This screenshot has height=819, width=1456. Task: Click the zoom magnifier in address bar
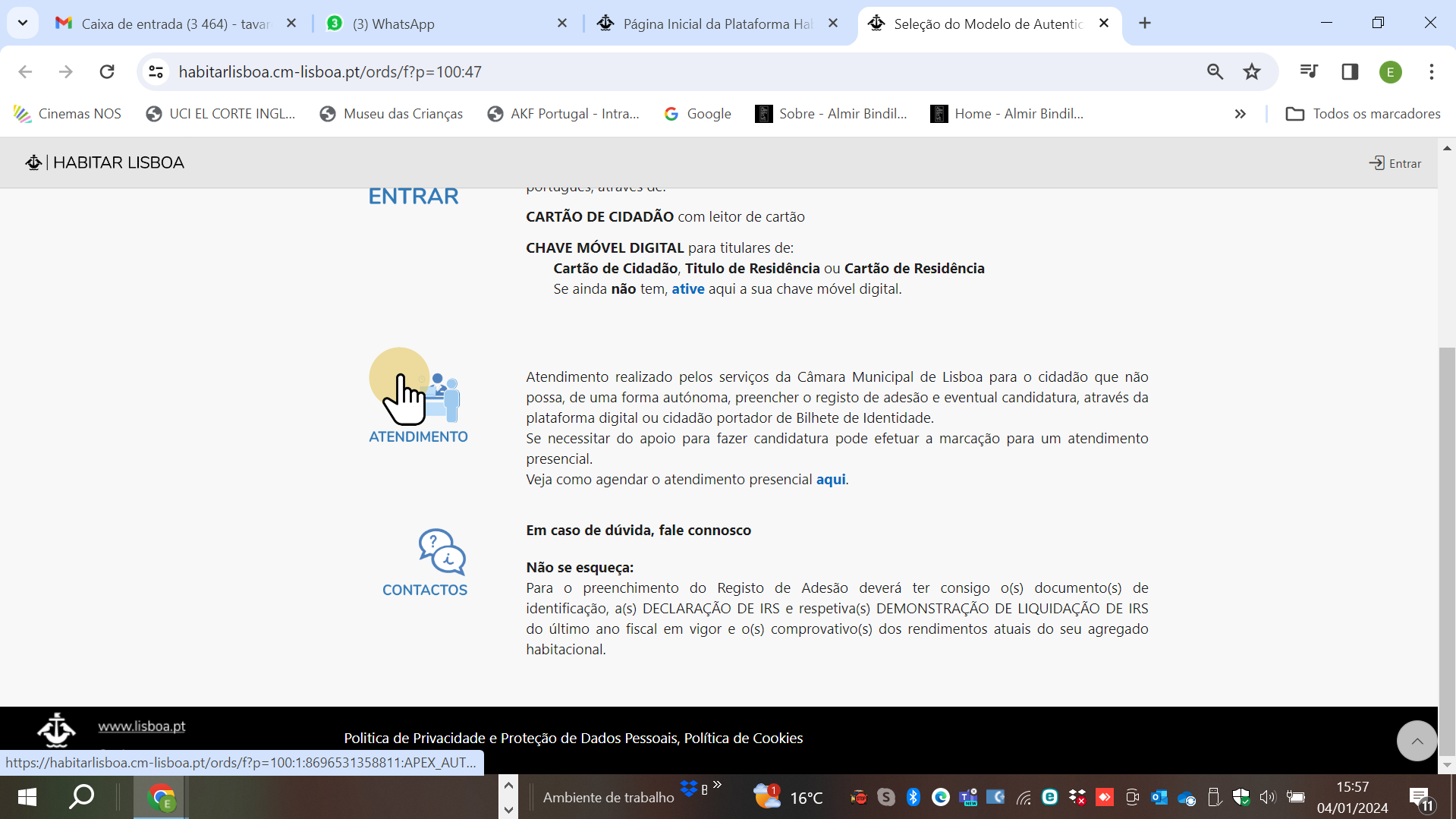click(x=1215, y=72)
